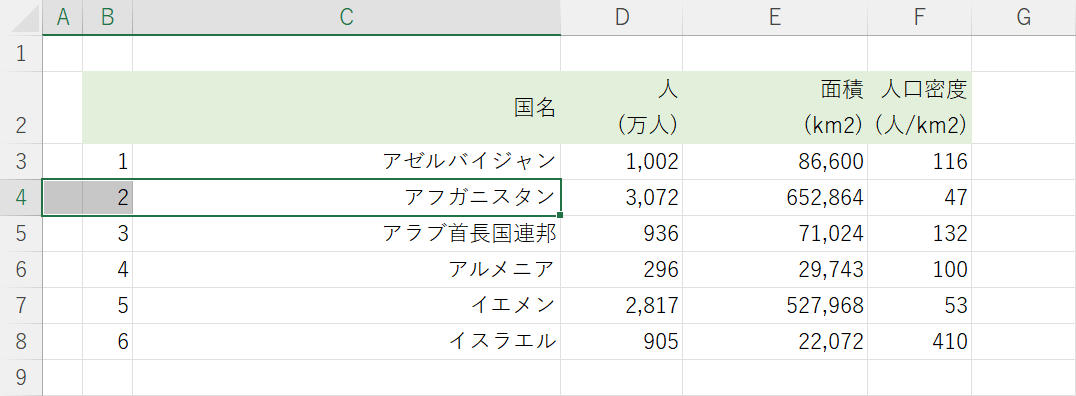Select the cell アフガニスタン
1076x396 pixels.
[x=347, y=198]
